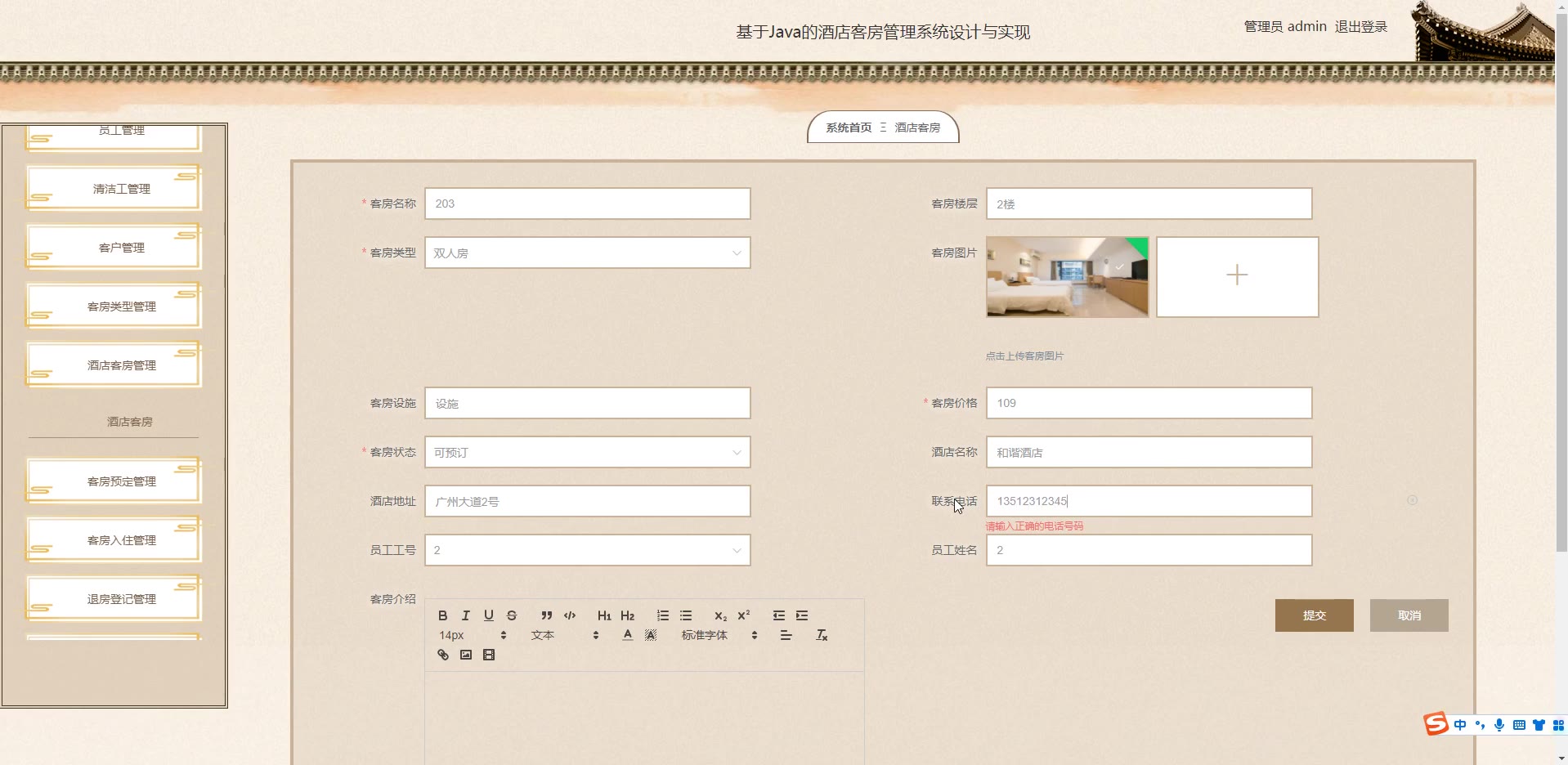Click the uploaded room photo thumbnail
The height and width of the screenshot is (765, 1568).
pyautogui.click(x=1067, y=277)
